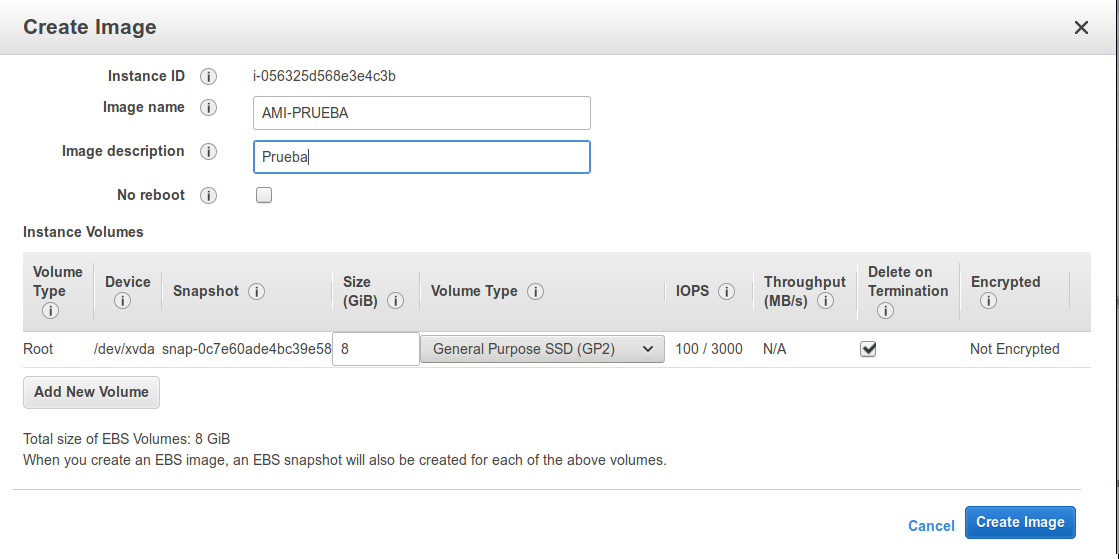Screen dimensions: 1119x559
Task: Click info icon next to Instance ID
Action: coord(208,77)
